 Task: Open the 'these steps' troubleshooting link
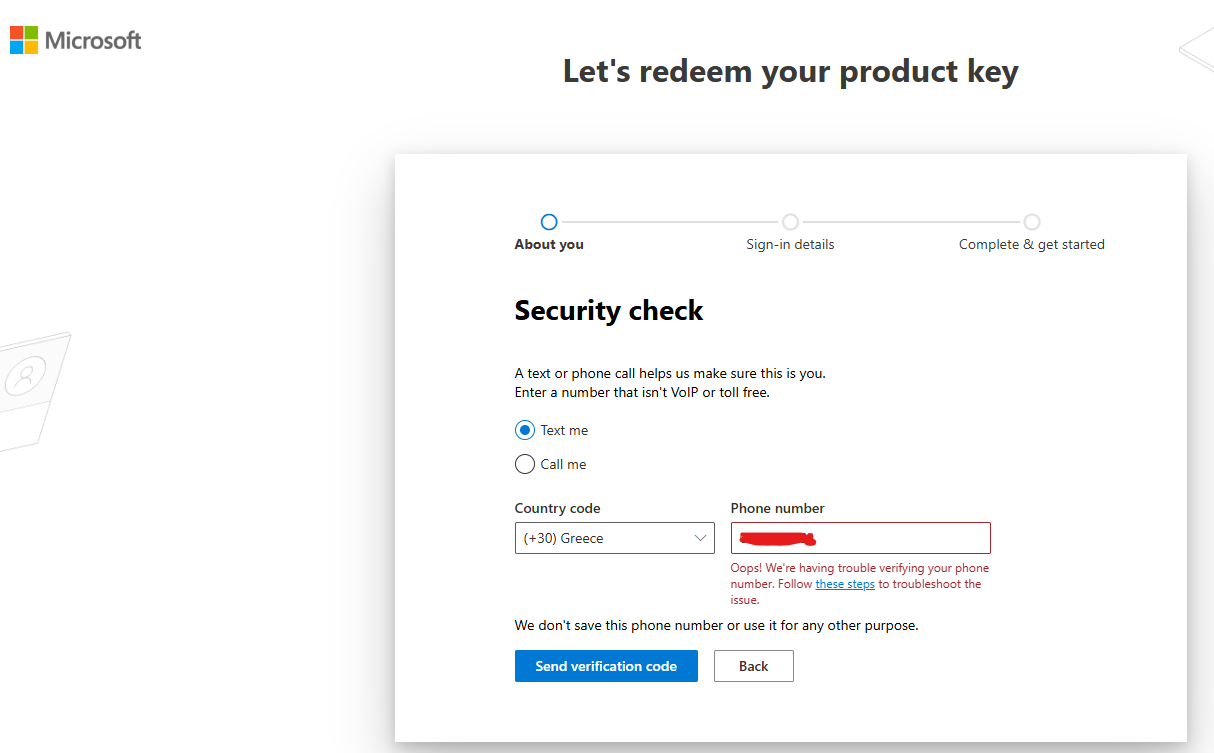tap(845, 584)
